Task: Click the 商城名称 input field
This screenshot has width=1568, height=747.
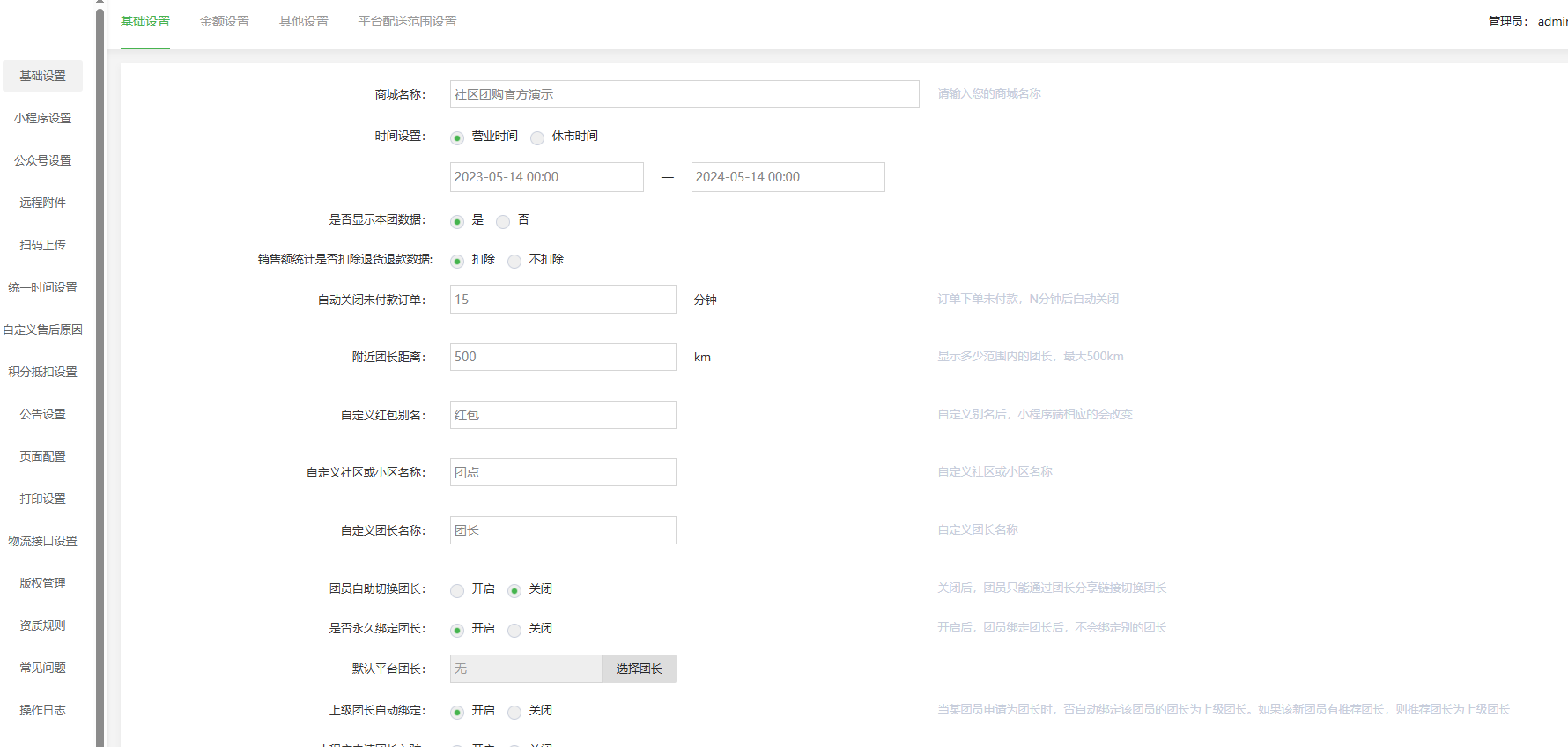Action: click(x=684, y=94)
